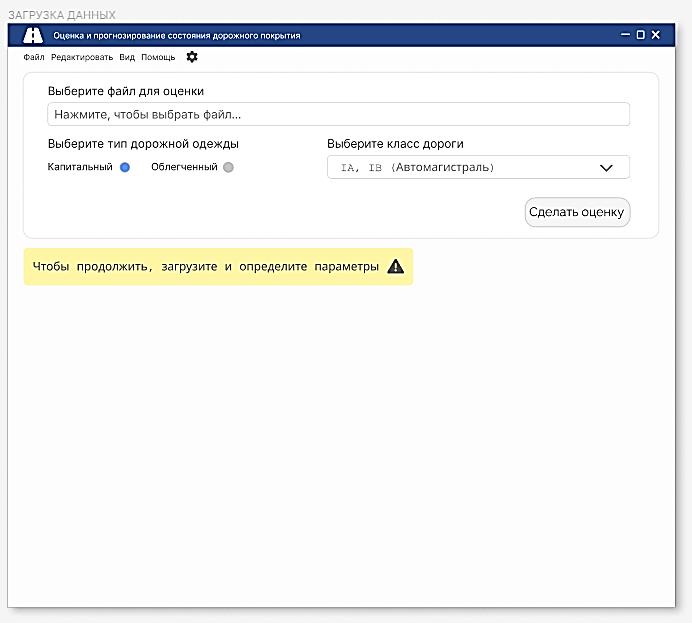Close the road assessment window

click(x=656, y=34)
